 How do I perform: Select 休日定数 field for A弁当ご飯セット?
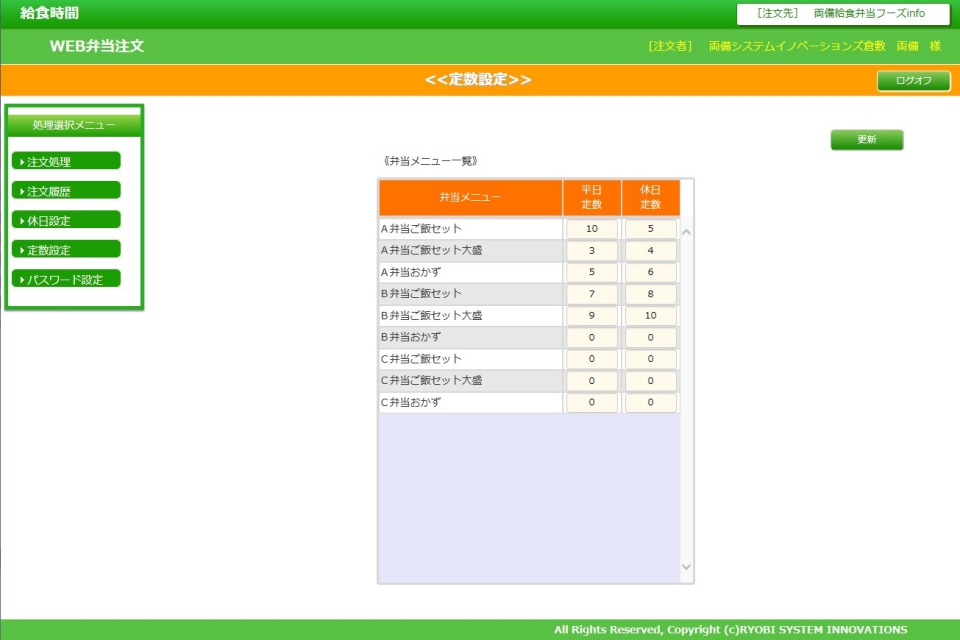coord(650,228)
